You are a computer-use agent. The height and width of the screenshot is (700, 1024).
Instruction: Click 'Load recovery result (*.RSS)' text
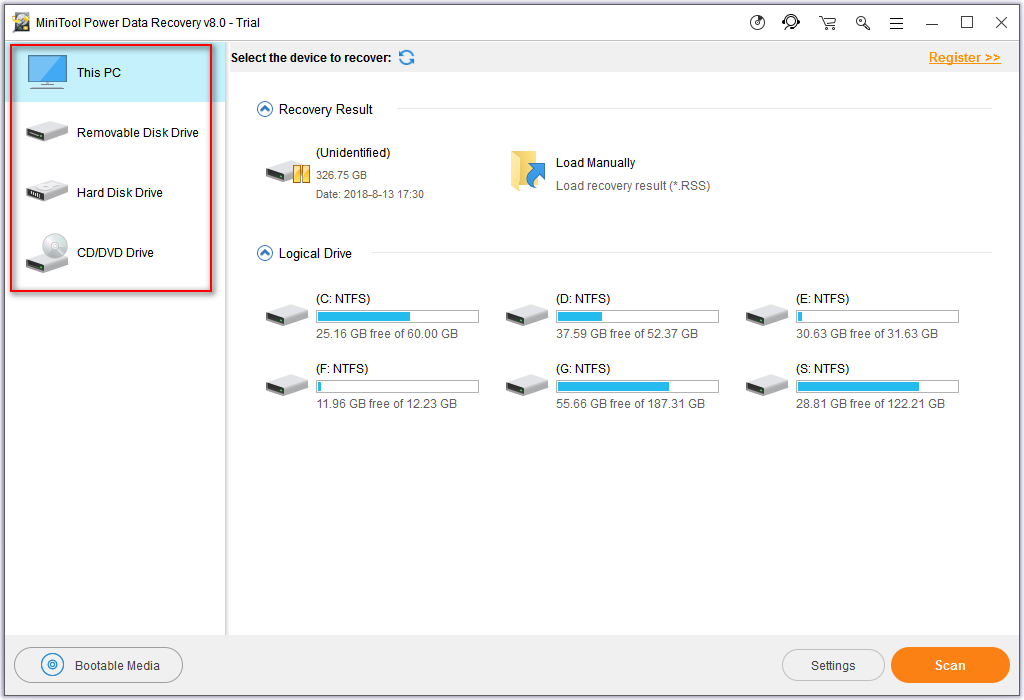pos(633,186)
